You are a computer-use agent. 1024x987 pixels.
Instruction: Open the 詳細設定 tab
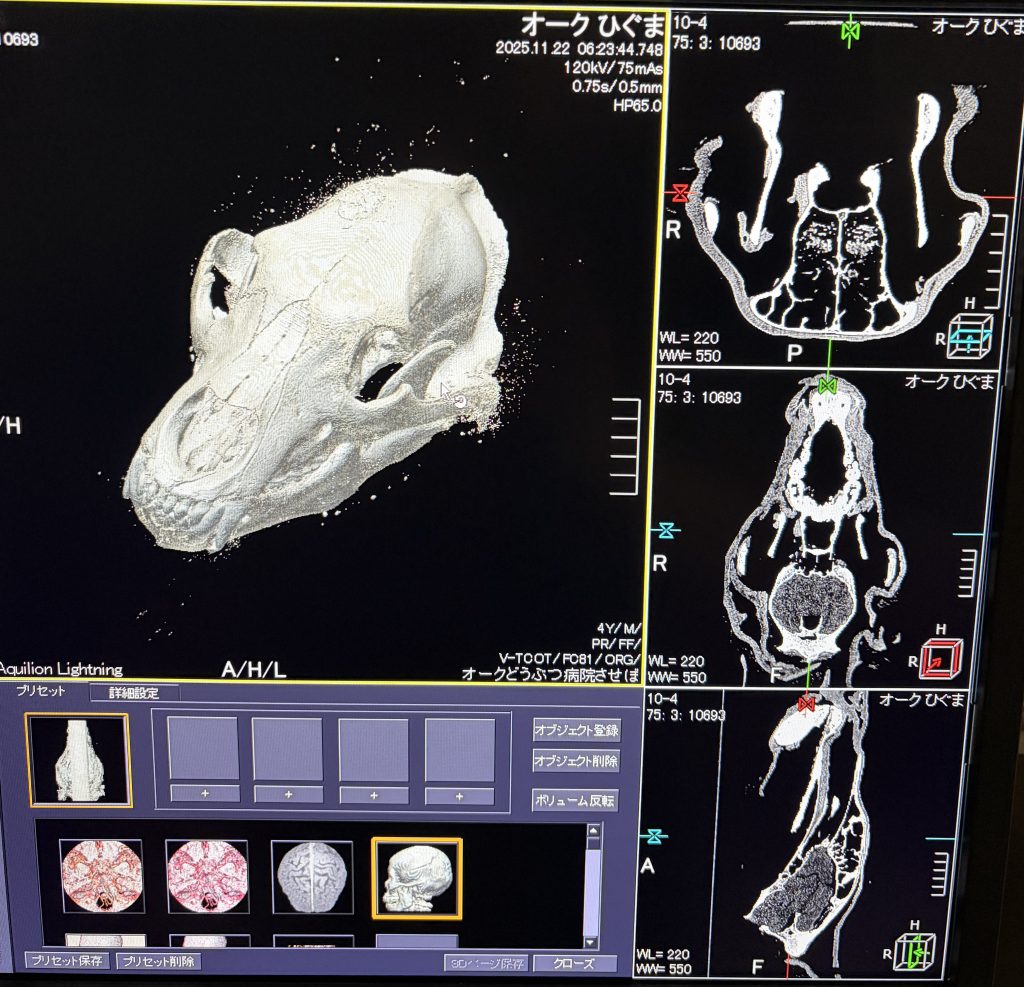point(134,692)
